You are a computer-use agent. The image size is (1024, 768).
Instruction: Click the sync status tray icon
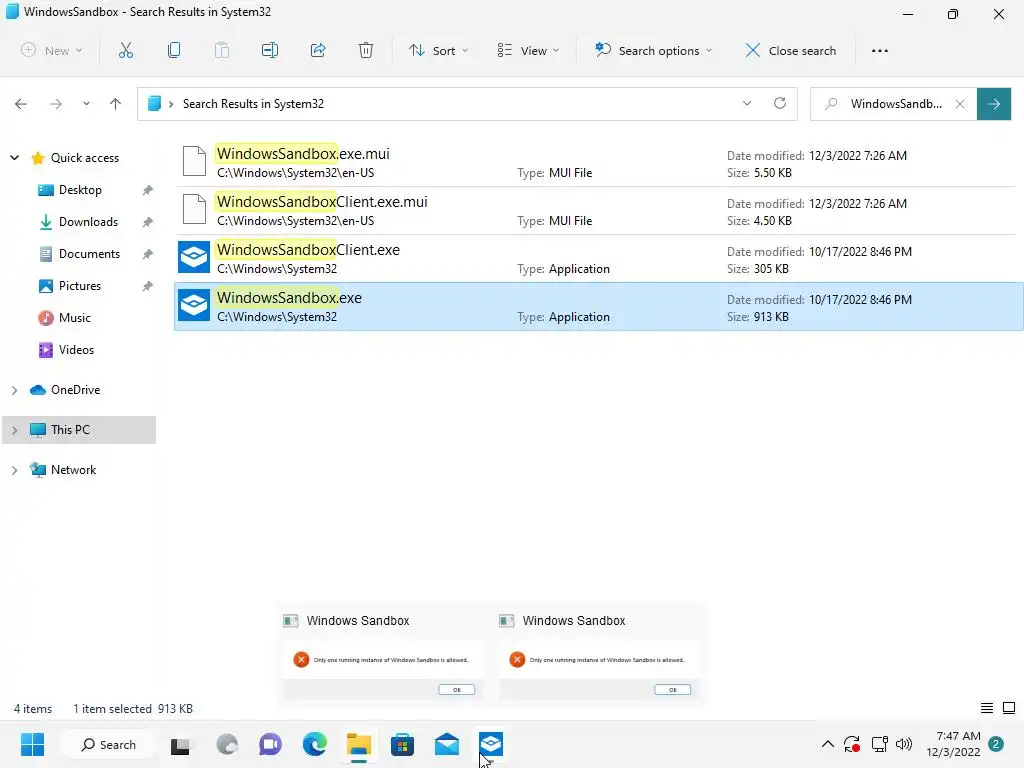(852, 744)
